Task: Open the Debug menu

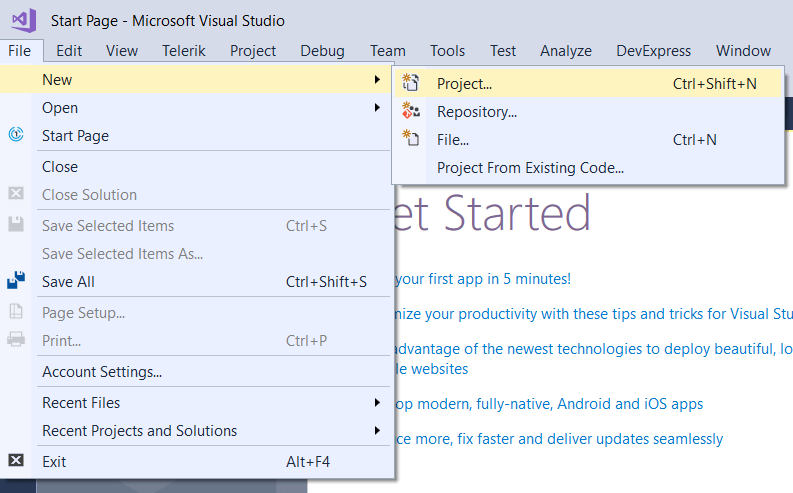Action: 322,50
